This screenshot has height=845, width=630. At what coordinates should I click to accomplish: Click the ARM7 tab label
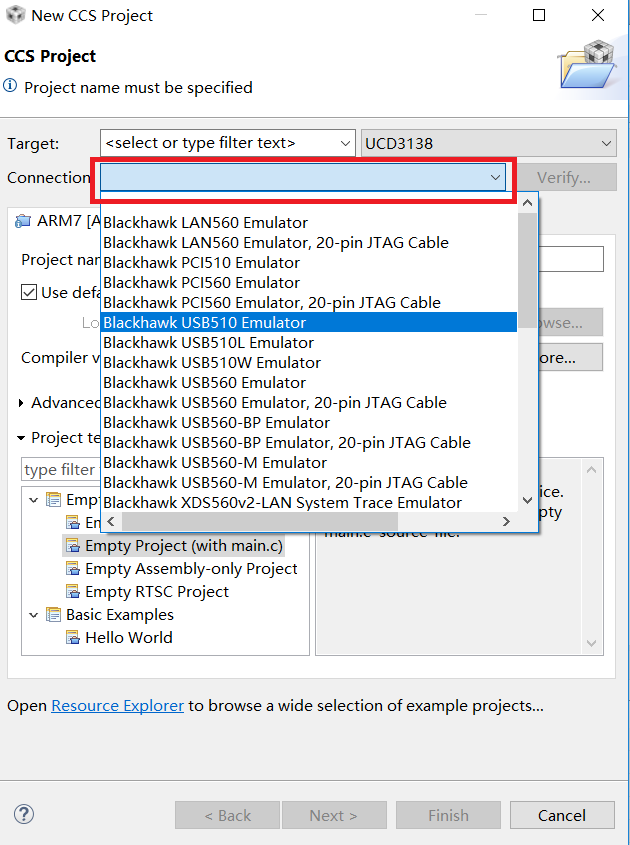pos(68,221)
